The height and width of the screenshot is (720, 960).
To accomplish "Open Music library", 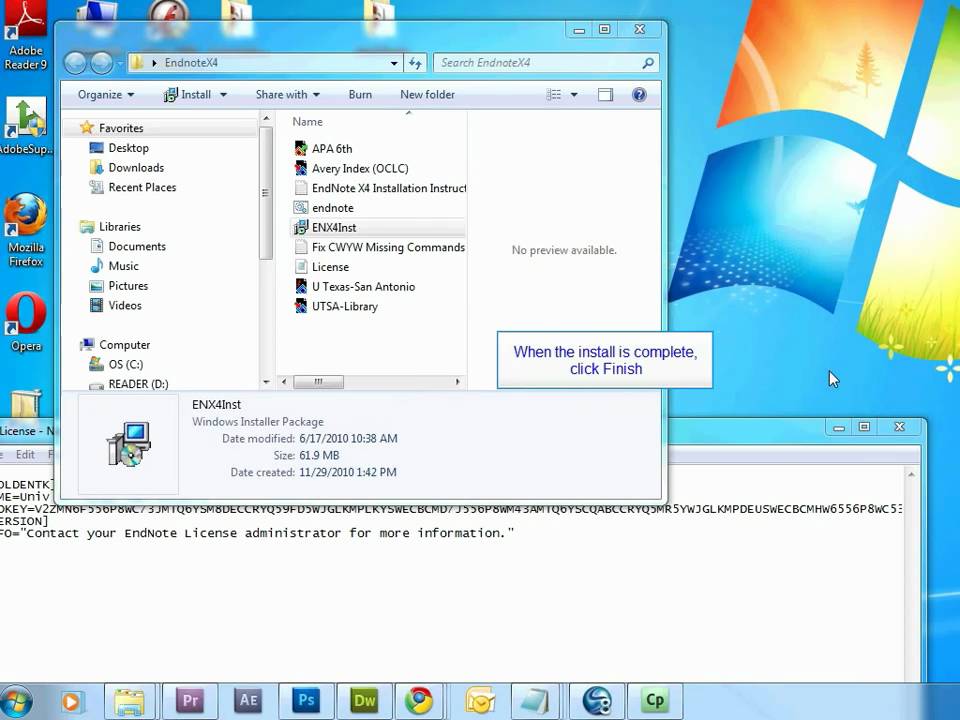I will pos(123,266).
